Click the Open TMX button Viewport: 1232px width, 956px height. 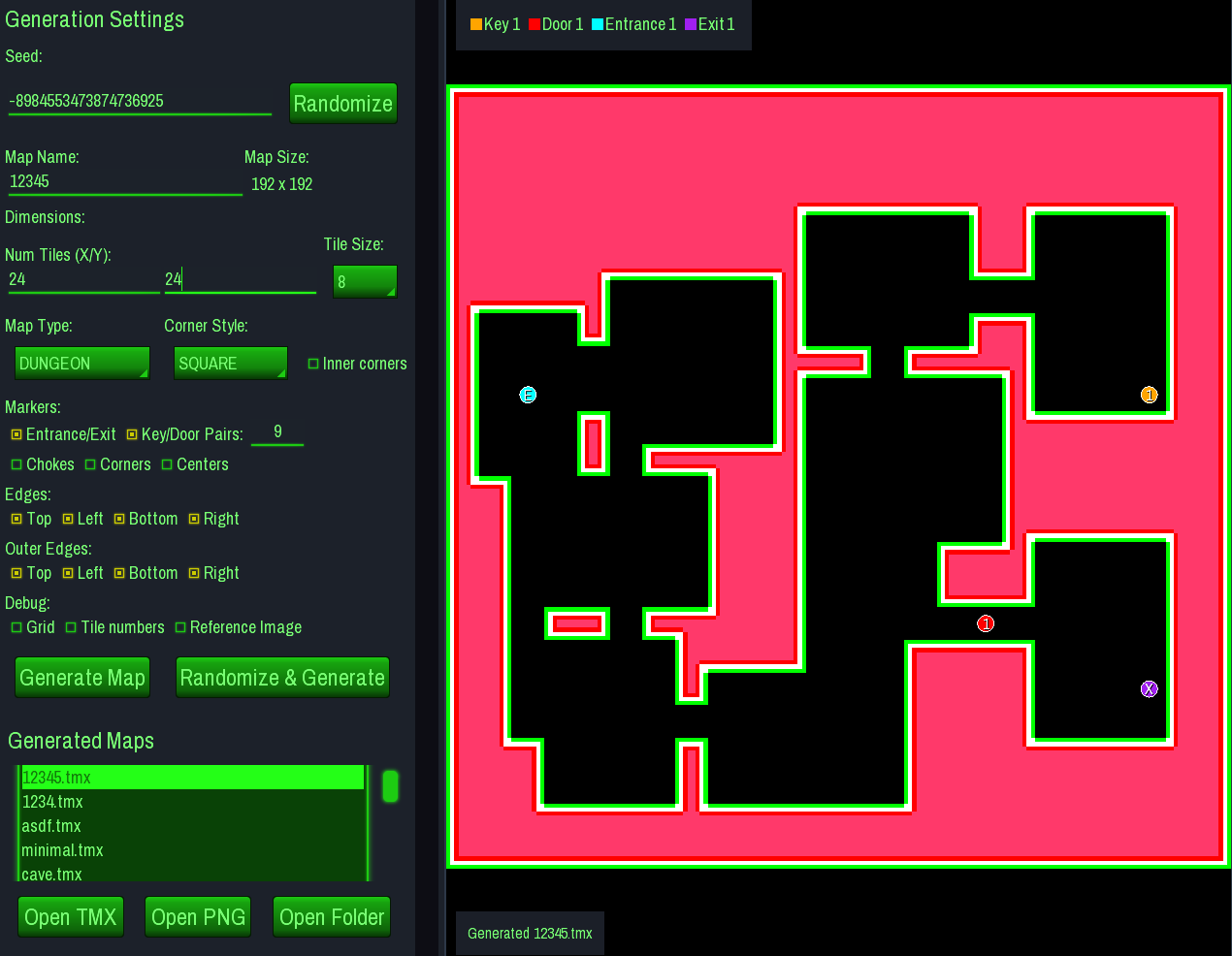coord(71,917)
